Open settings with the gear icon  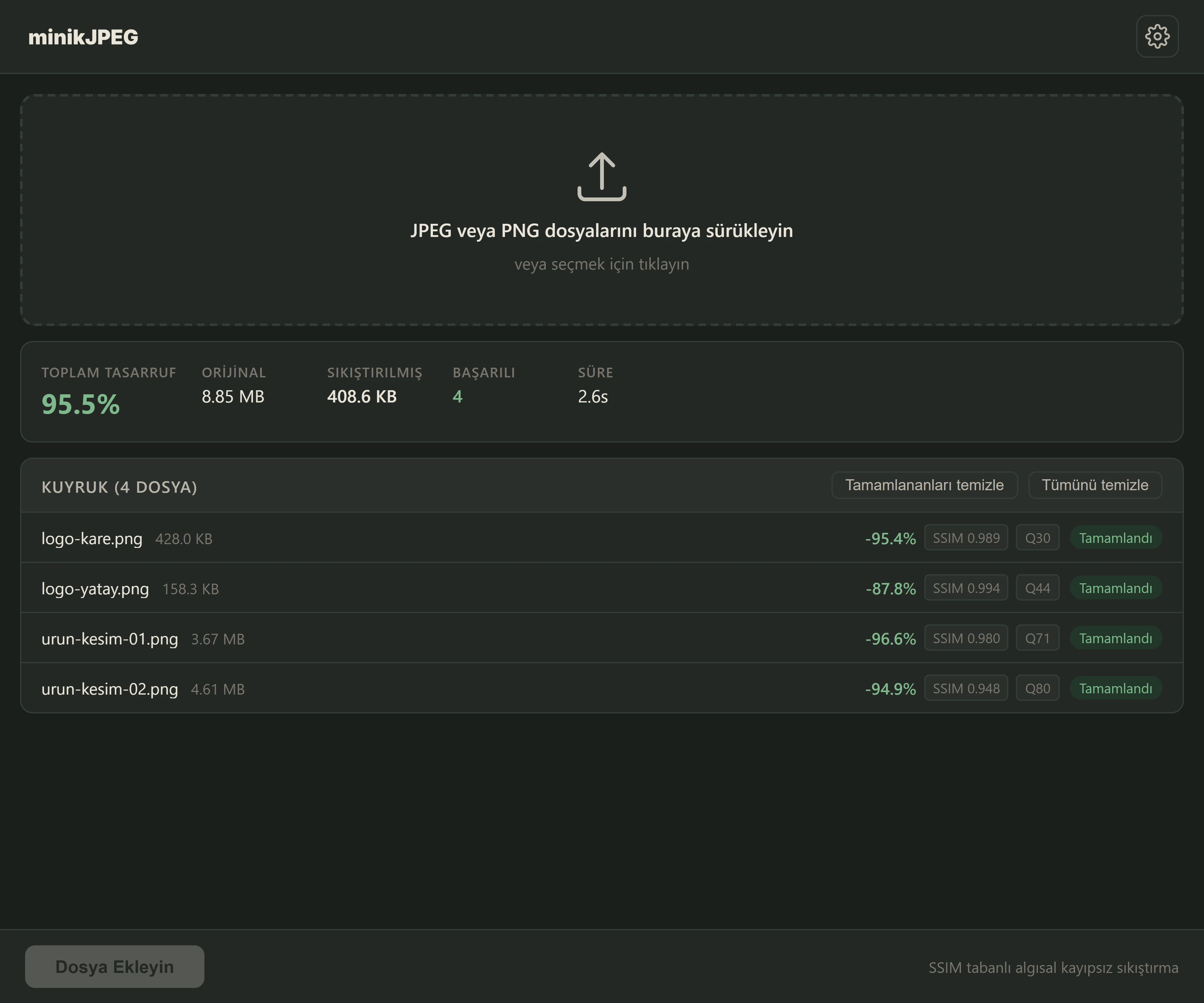pos(1157,36)
